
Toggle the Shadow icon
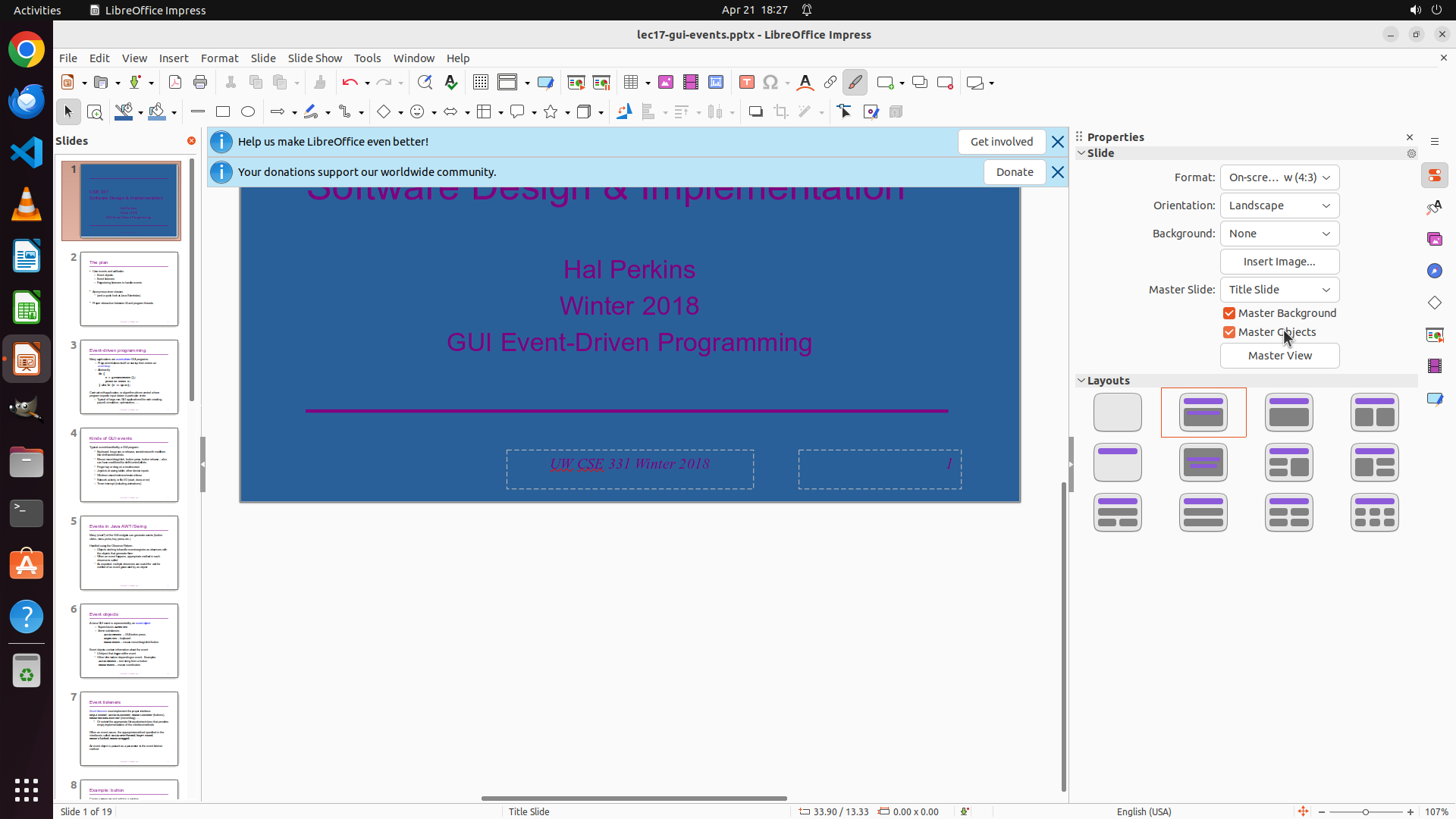(755, 112)
